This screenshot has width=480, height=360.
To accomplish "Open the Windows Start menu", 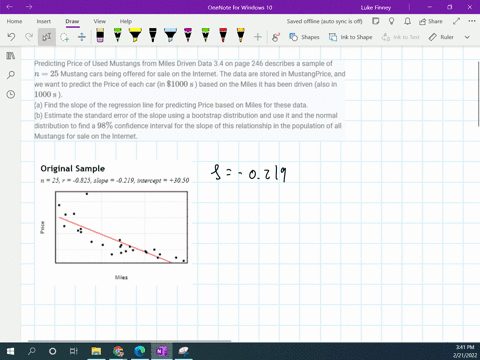I will click(x=10, y=351).
